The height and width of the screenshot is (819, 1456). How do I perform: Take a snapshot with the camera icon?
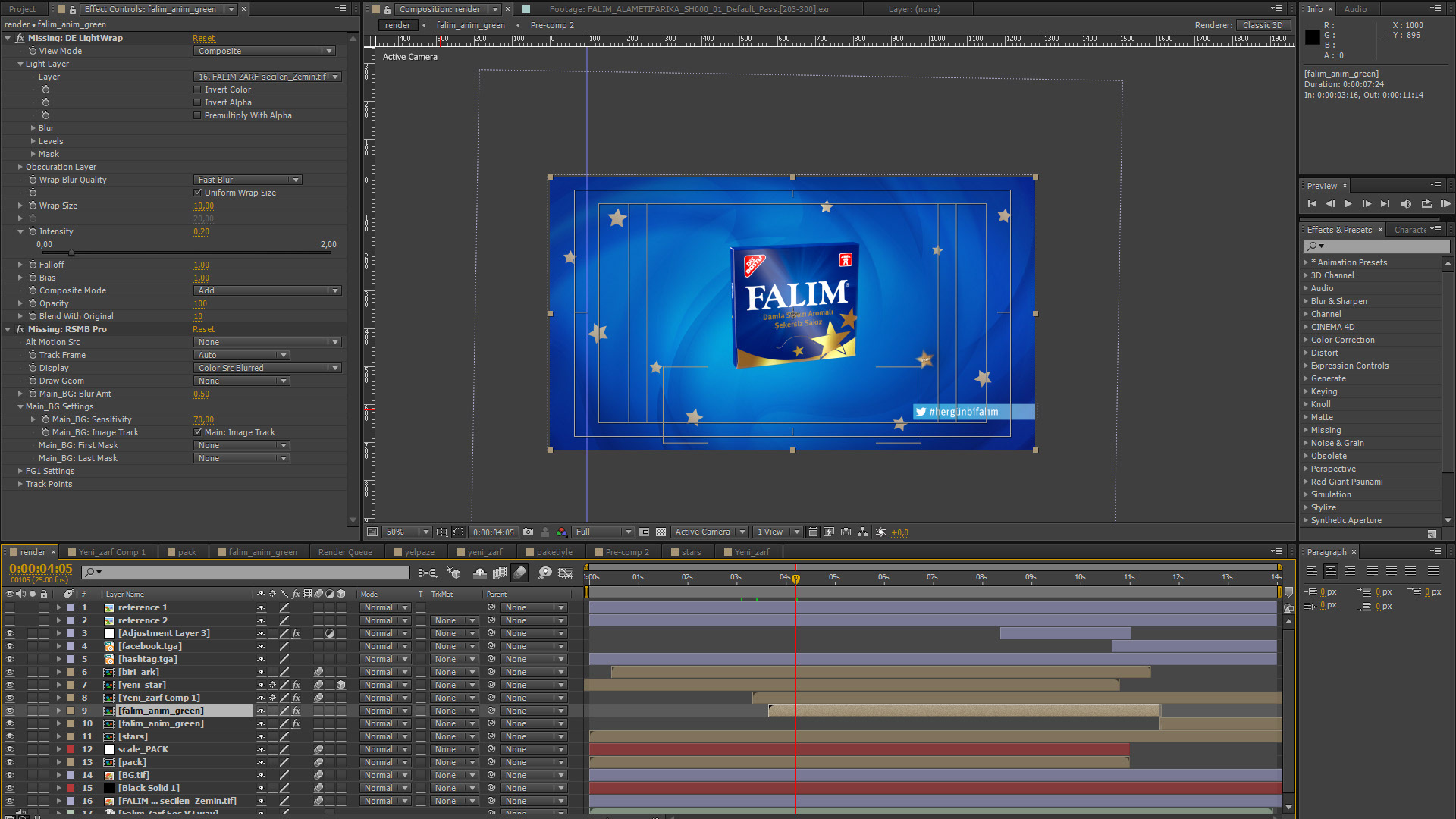pyautogui.click(x=529, y=532)
